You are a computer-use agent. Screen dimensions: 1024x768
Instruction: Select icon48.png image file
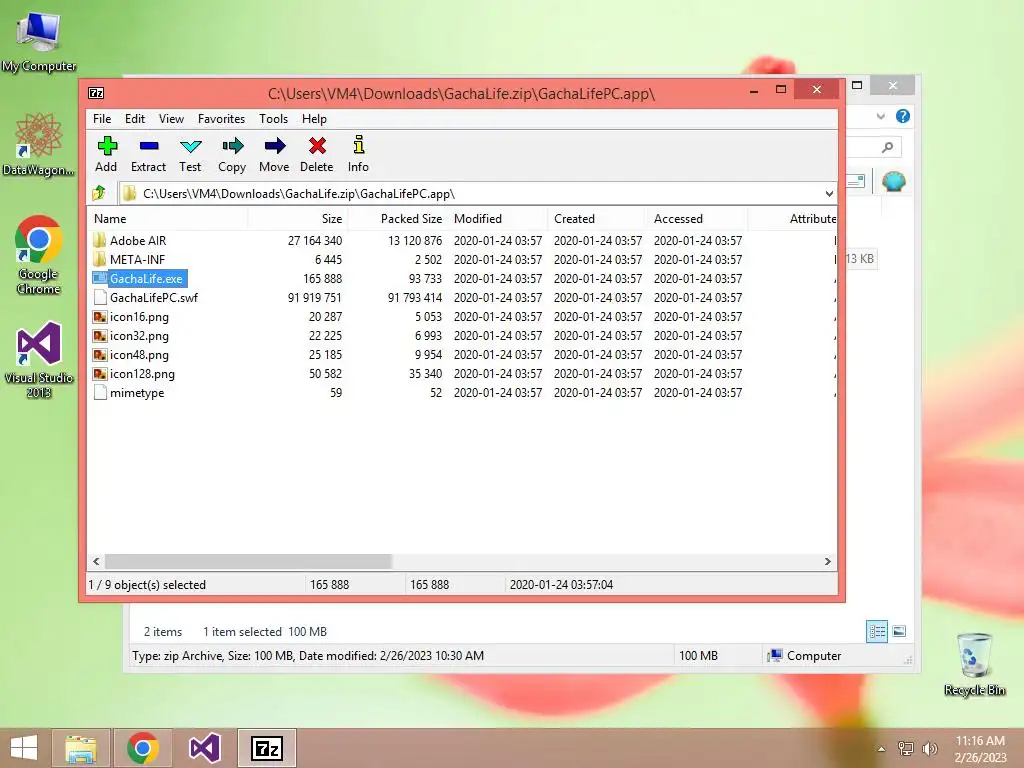pyautogui.click(x=131, y=355)
